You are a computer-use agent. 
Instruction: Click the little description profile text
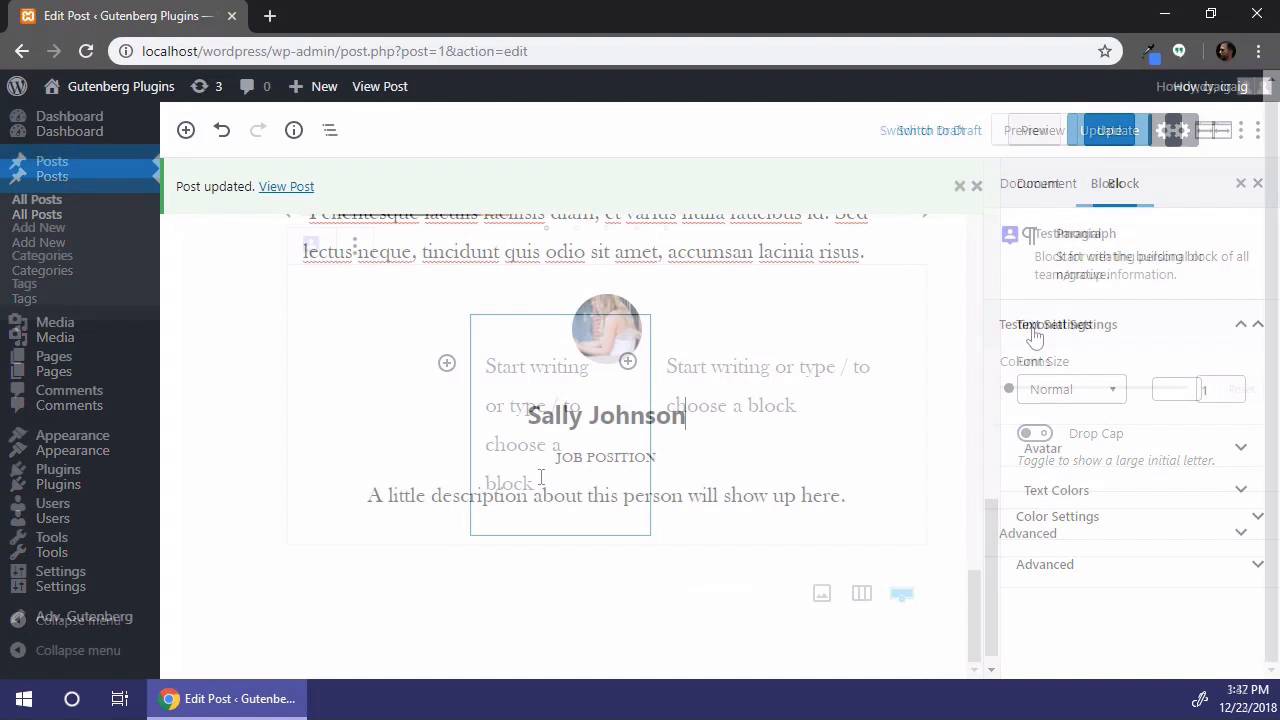606,495
